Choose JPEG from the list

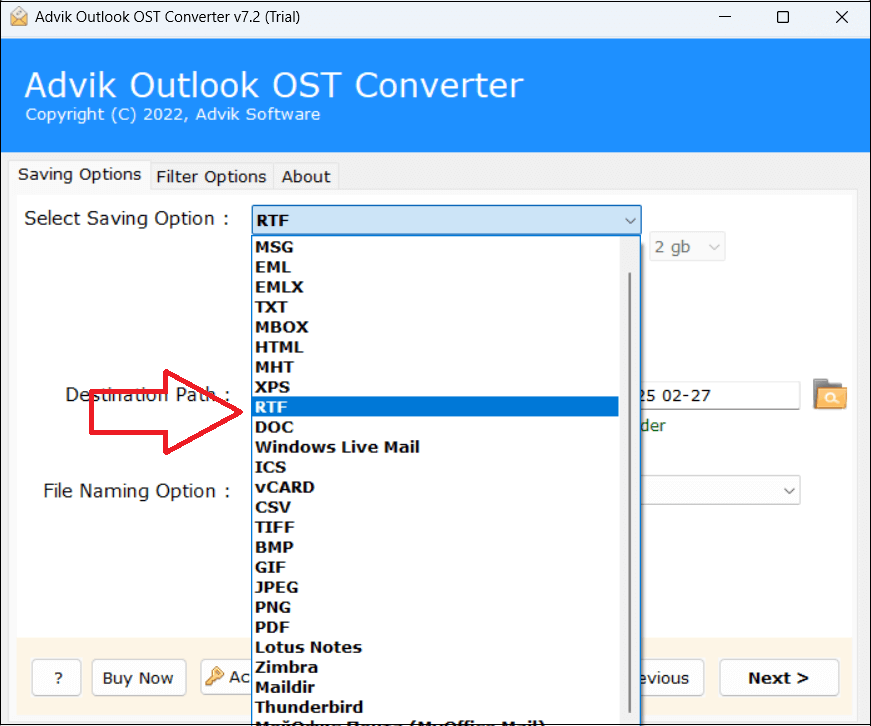point(435,587)
